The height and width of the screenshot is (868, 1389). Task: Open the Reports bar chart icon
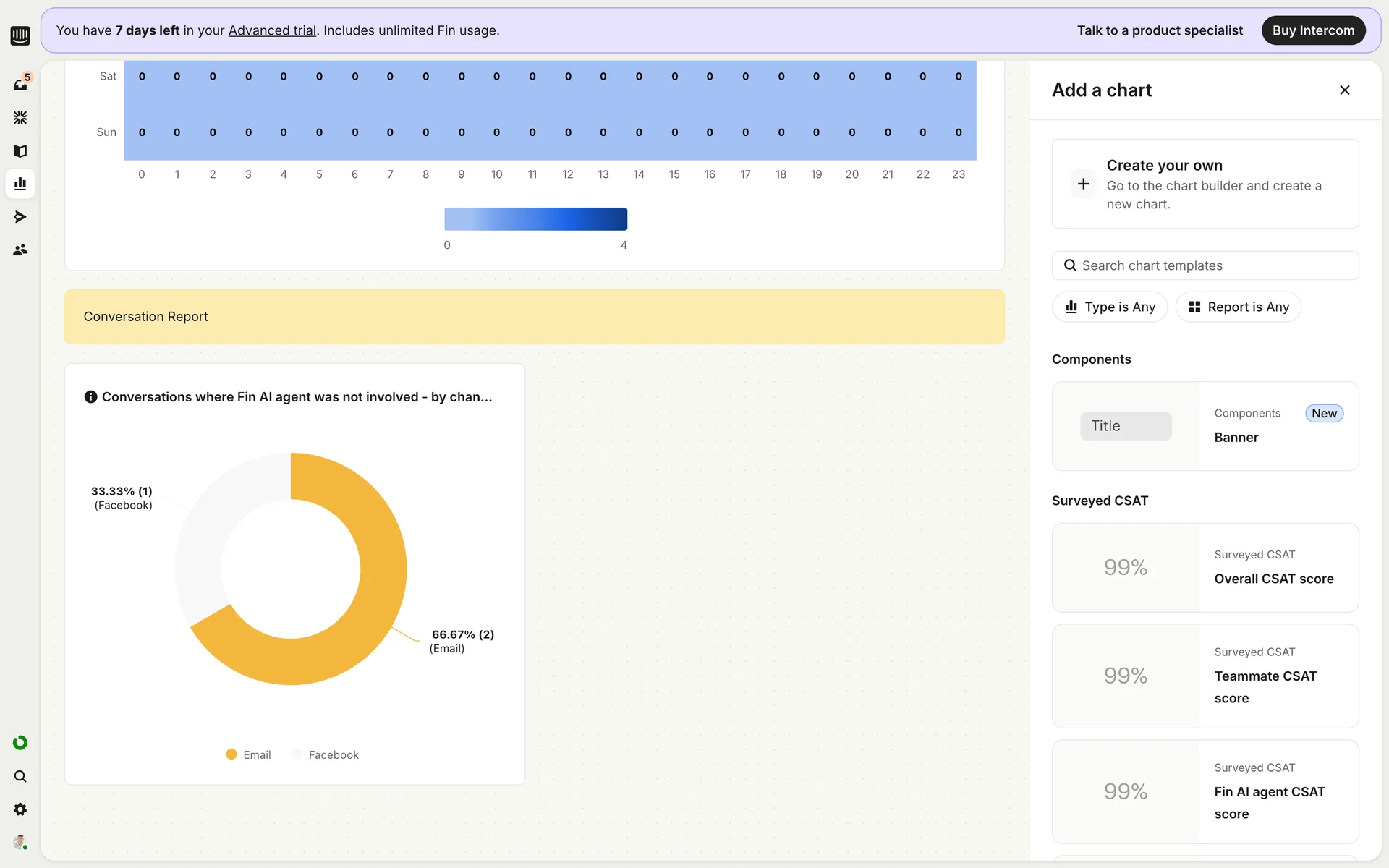click(x=20, y=184)
